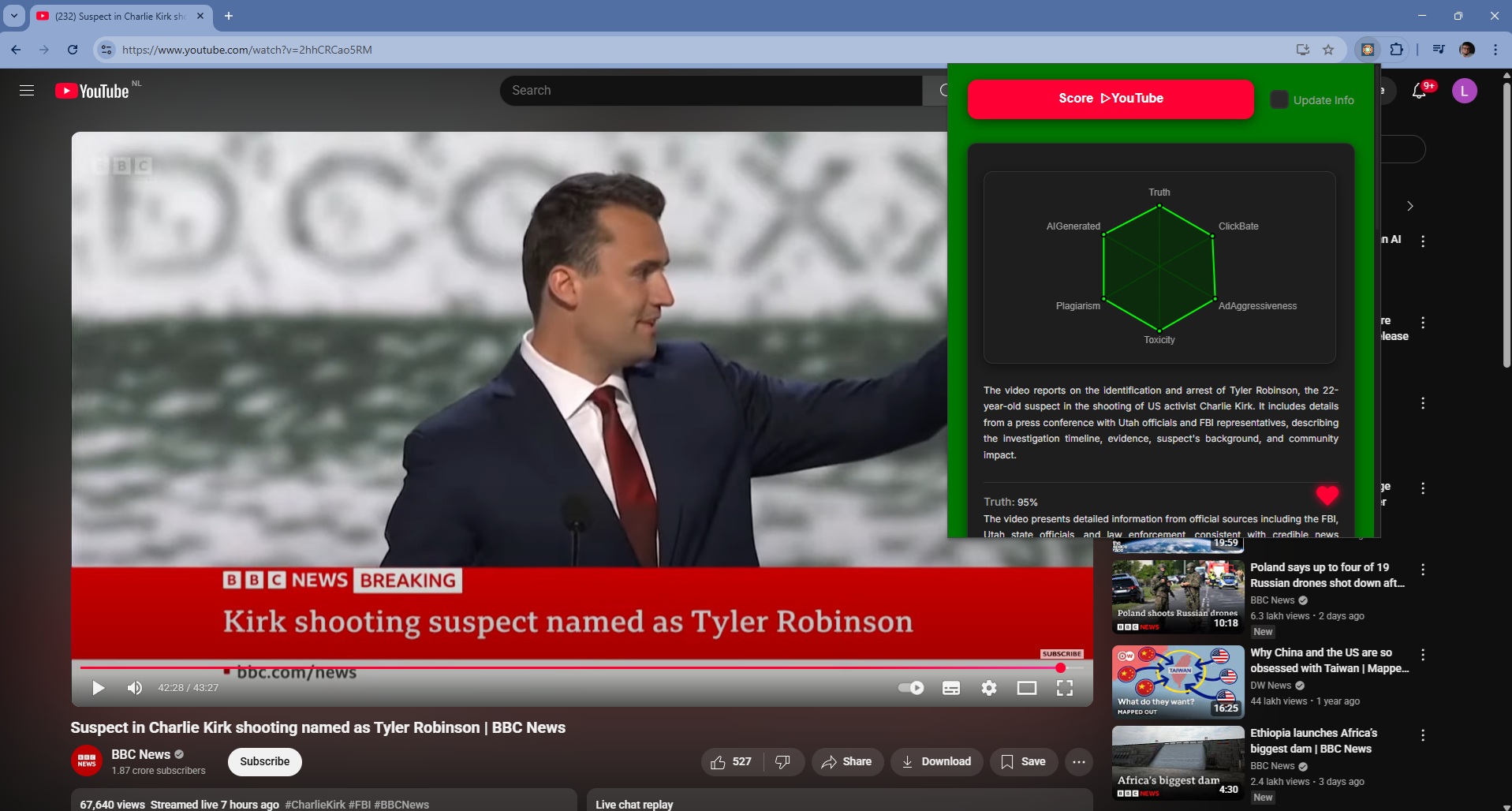
Task: Open the #CharlieKirk hashtag link
Action: [x=315, y=805]
